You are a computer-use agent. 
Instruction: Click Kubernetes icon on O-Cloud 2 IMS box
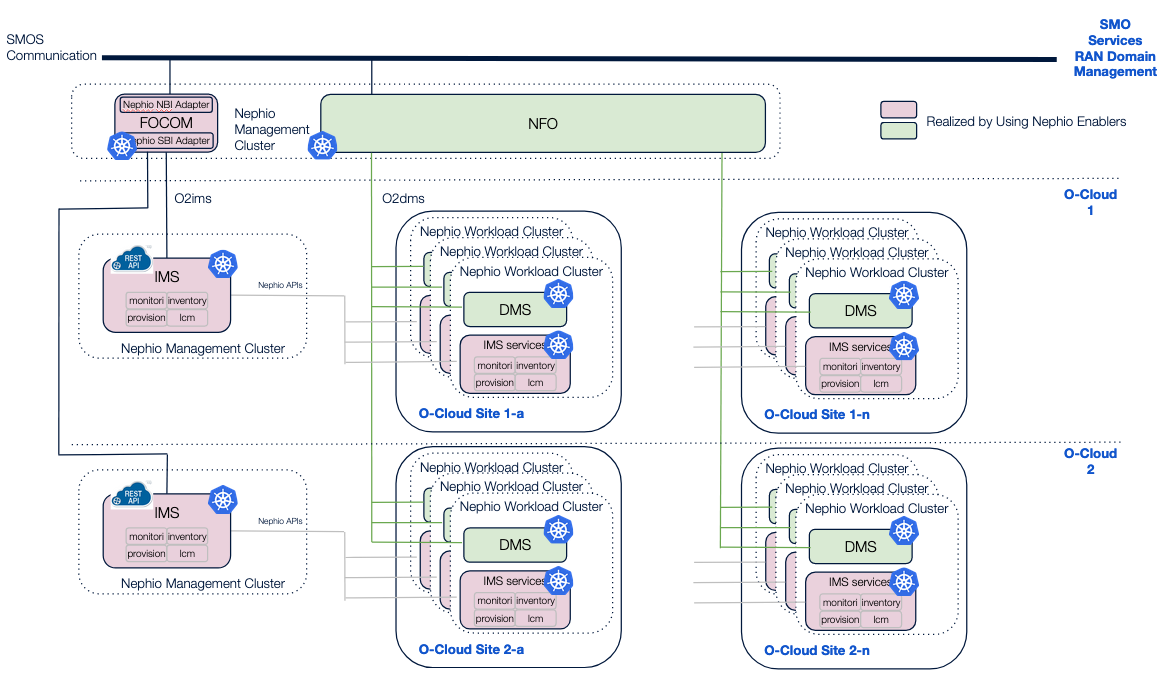point(222,500)
